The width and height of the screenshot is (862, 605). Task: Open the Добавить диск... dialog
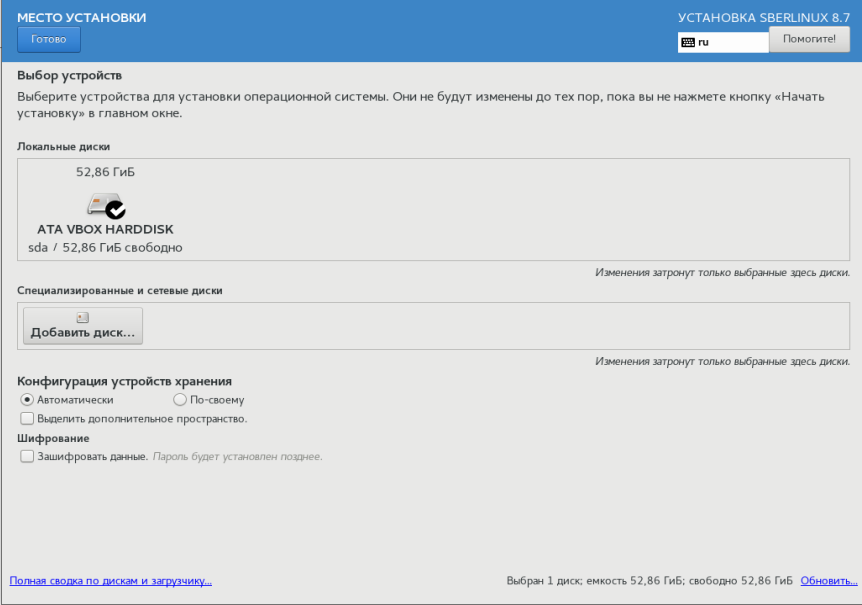coord(83,326)
